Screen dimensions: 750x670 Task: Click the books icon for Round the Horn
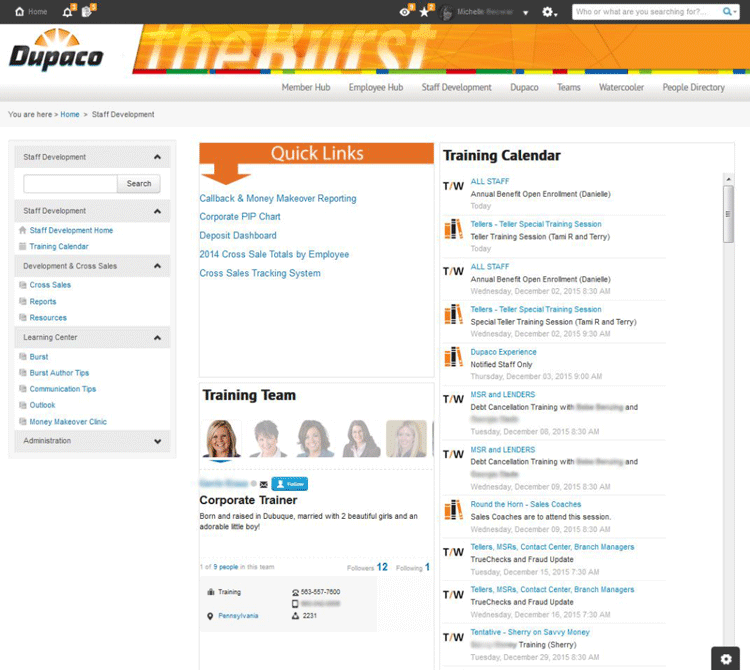[453, 509]
